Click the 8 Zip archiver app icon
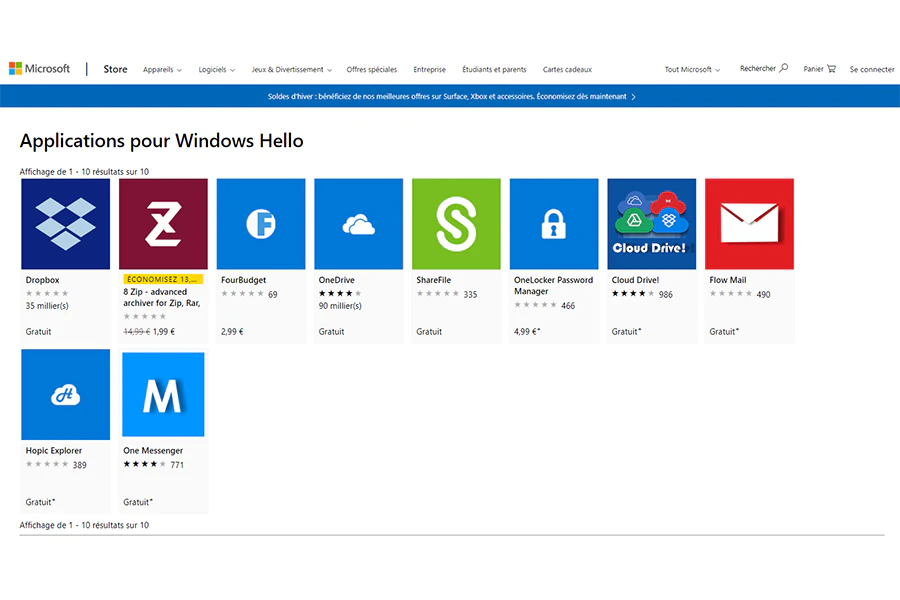This screenshot has width=900, height=600. pos(163,224)
